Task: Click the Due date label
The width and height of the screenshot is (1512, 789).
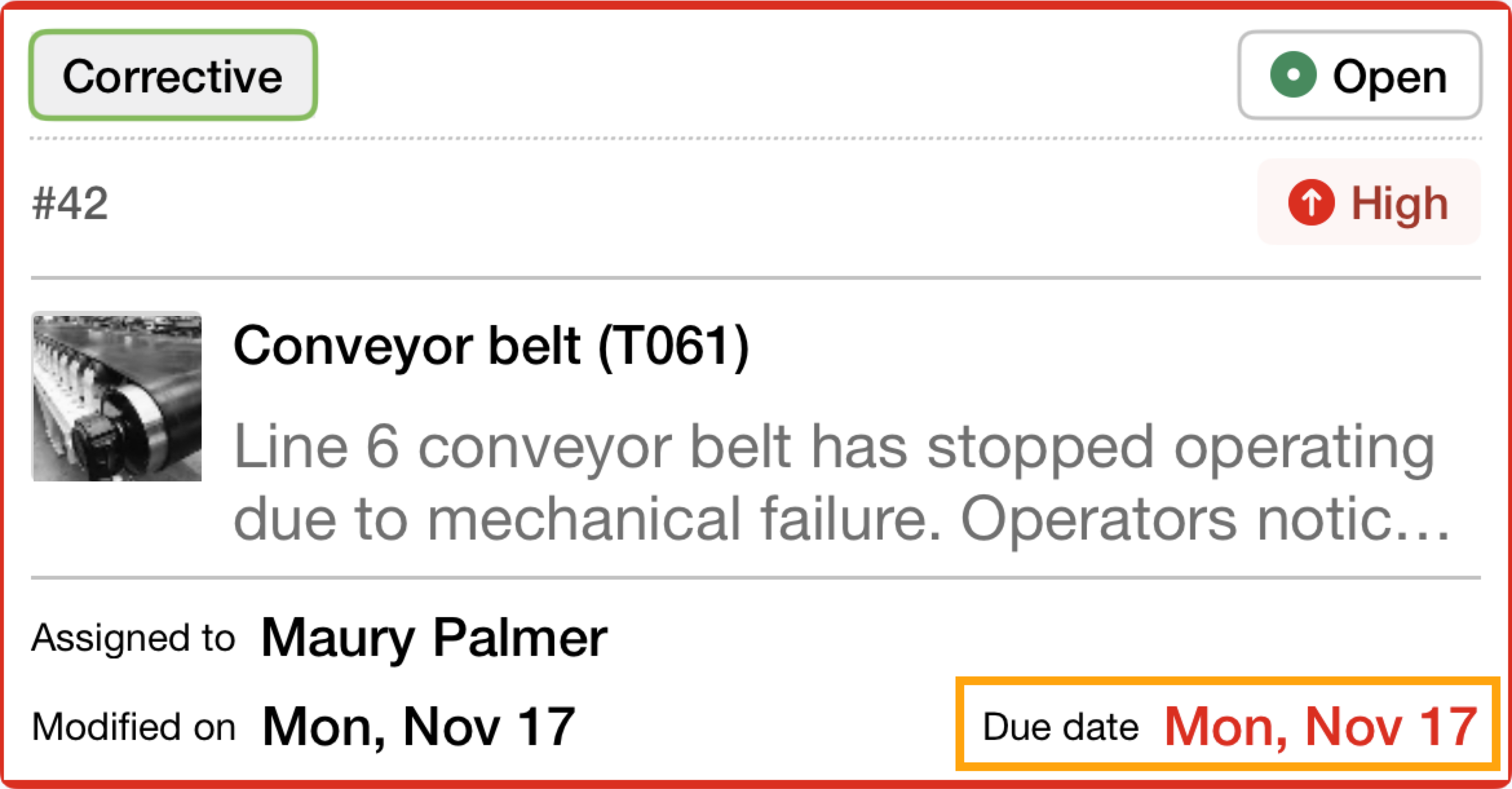Action: [x=1060, y=726]
